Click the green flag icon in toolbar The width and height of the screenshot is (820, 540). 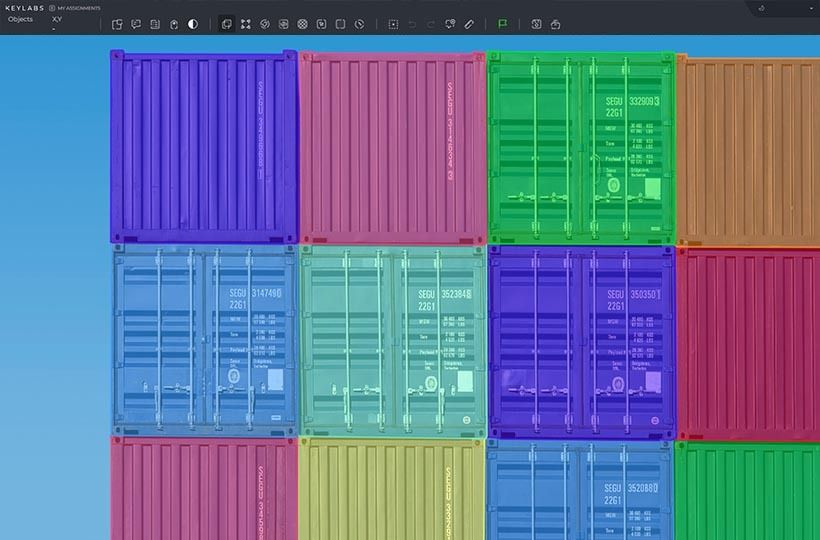pyautogui.click(x=503, y=24)
